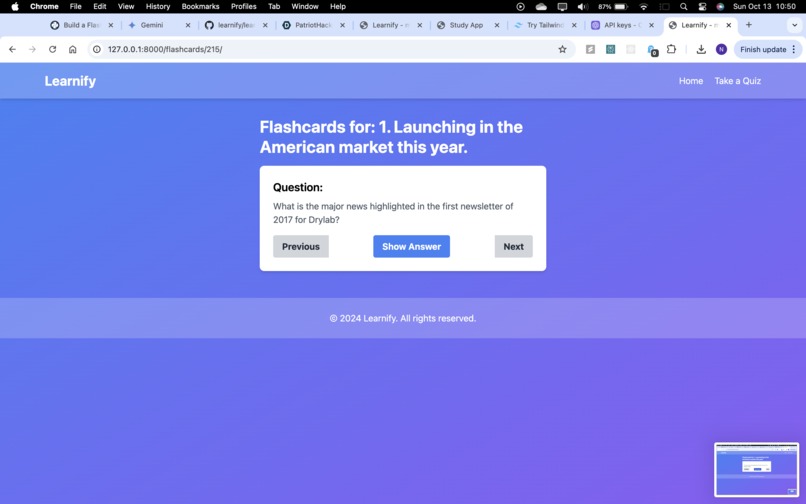Screen dimensions: 806x504
Task: Open Siri icon in menu bar
Action: (720, 7)
